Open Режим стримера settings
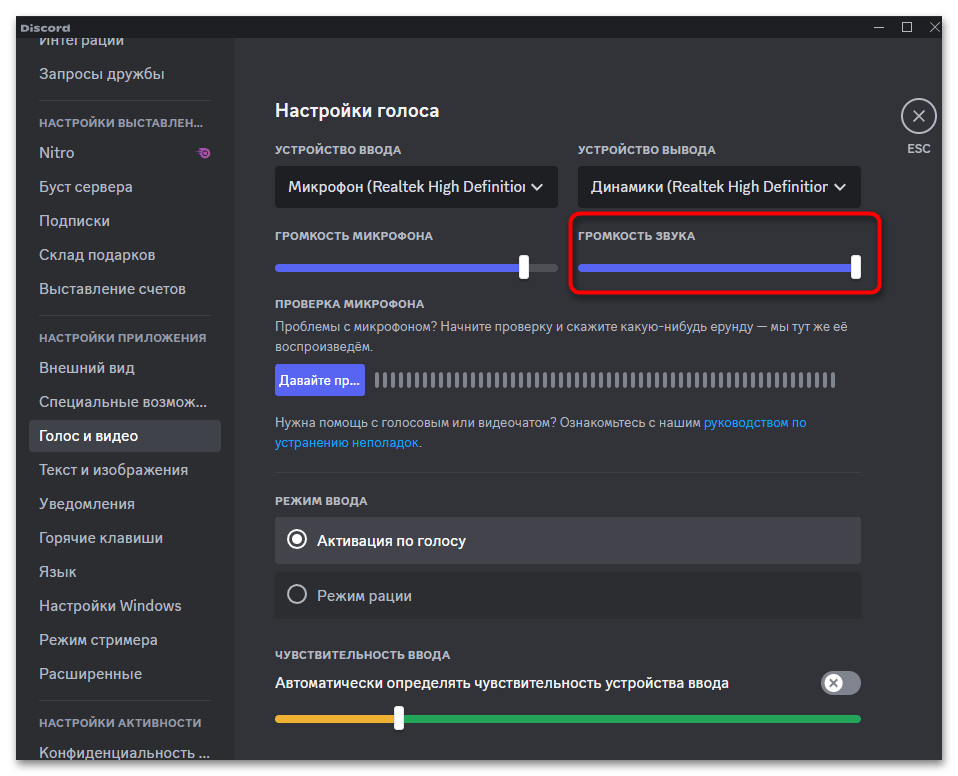This screenshot has height=776, width=958. [x=125, y=640]
